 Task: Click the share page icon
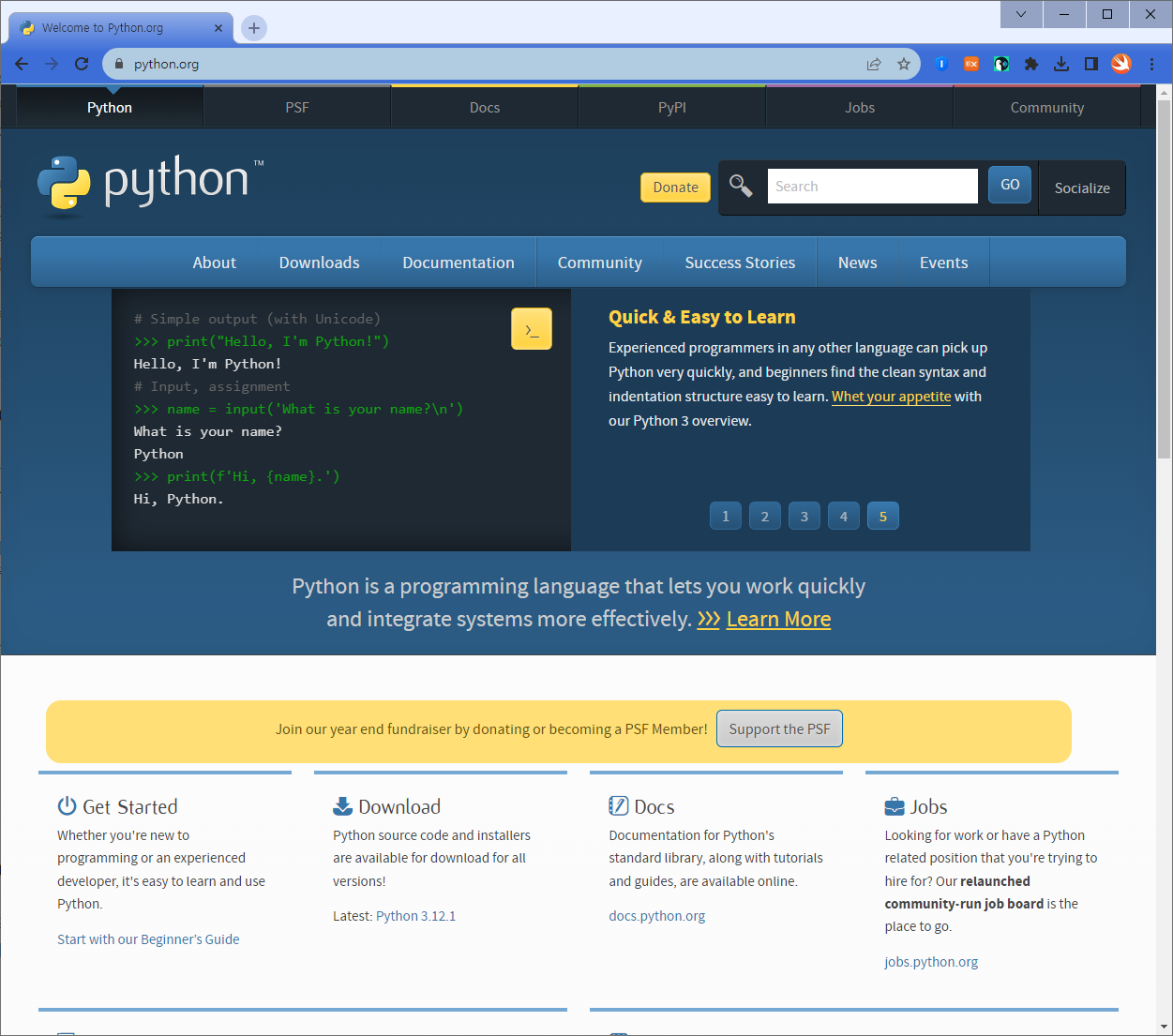pos(874,64)
